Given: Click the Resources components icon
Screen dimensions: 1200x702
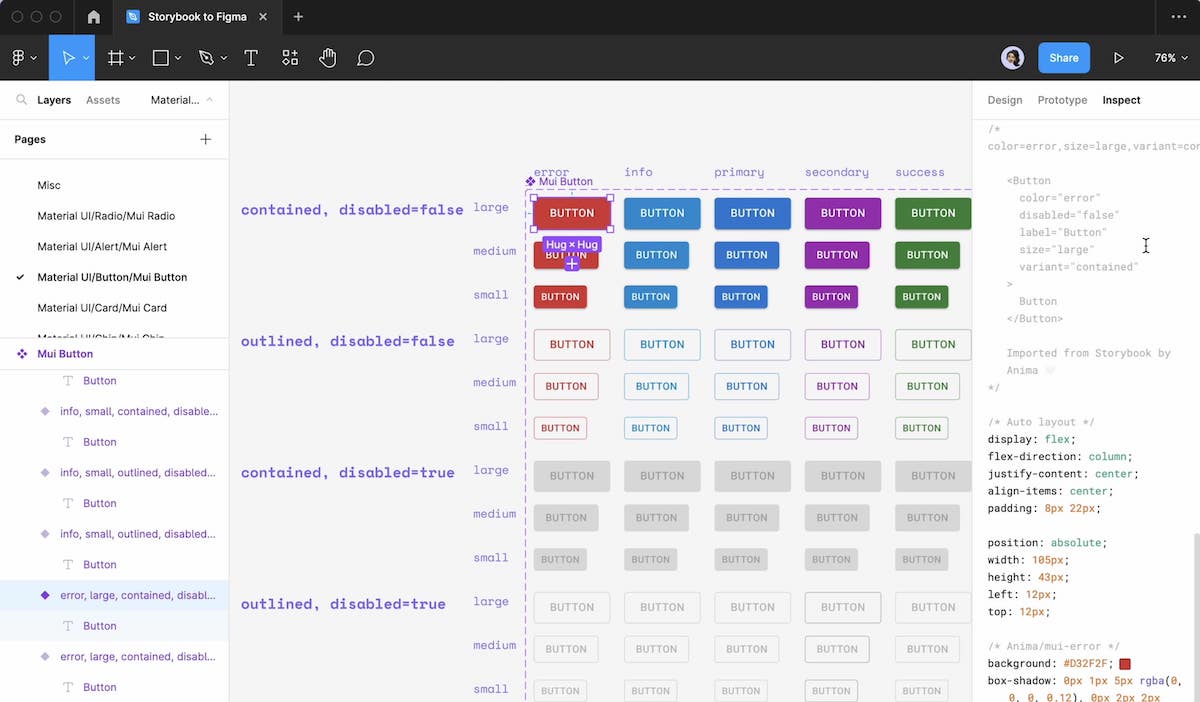Looking at the screenshot, I should pos(290,58).
